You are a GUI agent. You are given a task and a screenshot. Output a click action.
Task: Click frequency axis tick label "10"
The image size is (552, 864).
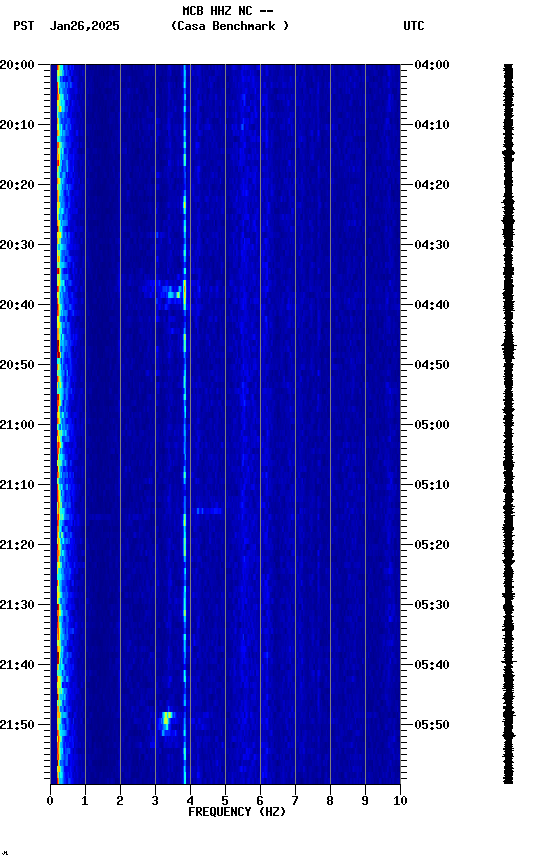click(400, 801)
